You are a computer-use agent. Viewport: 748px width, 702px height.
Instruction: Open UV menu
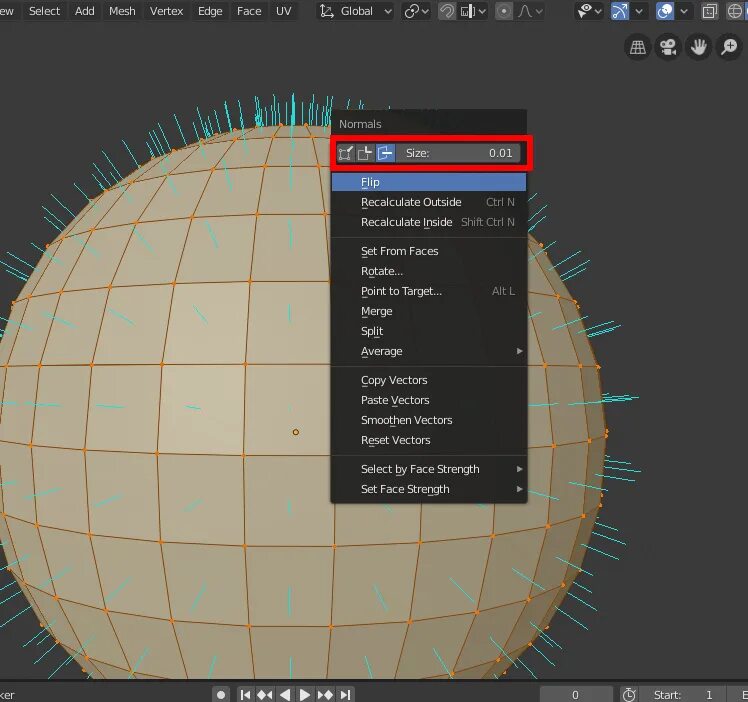[x=283, y=11]
